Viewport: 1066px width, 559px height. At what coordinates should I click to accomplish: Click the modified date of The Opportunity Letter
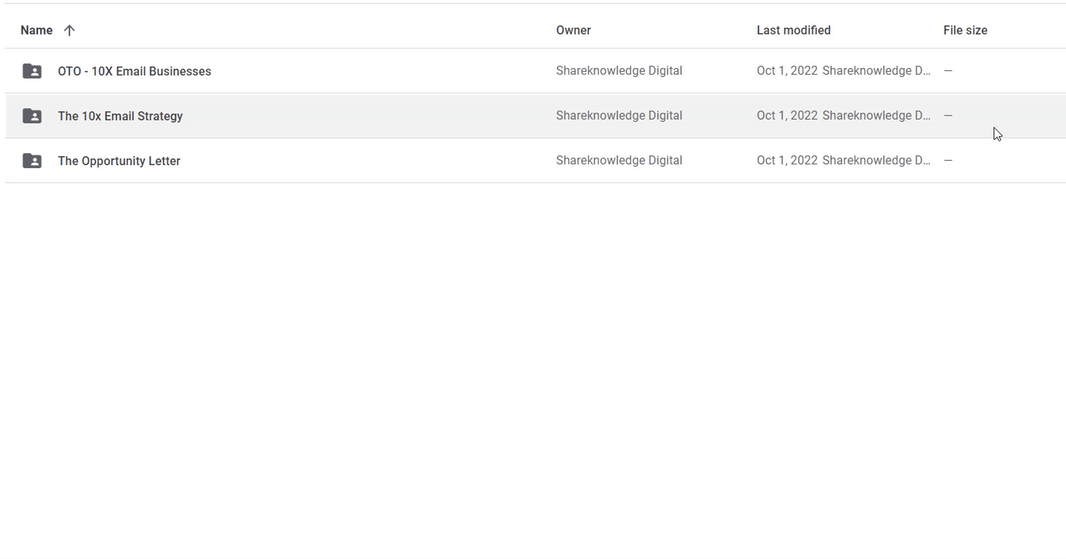pos(787,161)
